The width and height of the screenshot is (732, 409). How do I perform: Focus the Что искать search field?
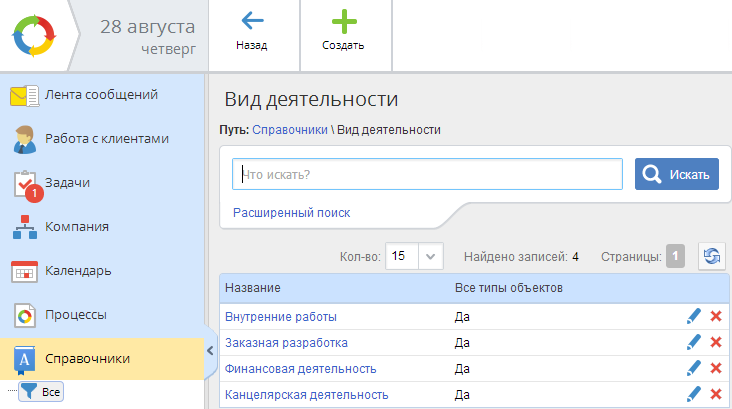[428, 174]
